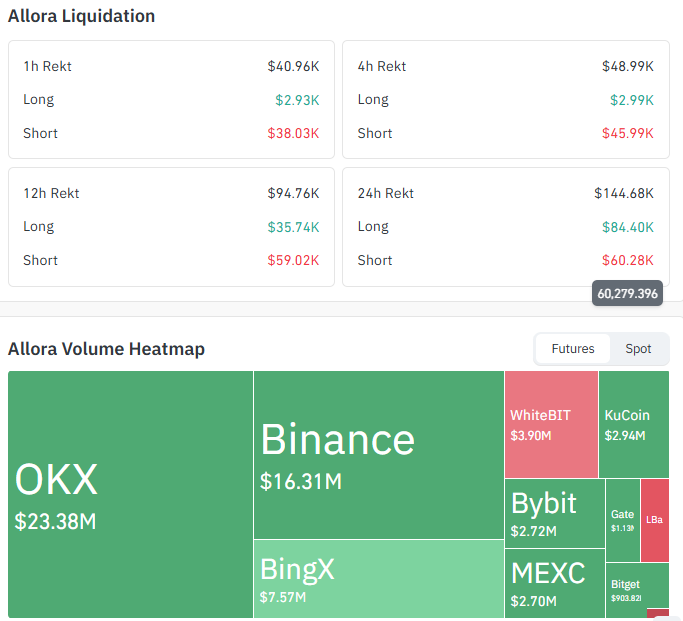Switch heatmap to Futures tab

pyautogui.click(x=572, y=349)
